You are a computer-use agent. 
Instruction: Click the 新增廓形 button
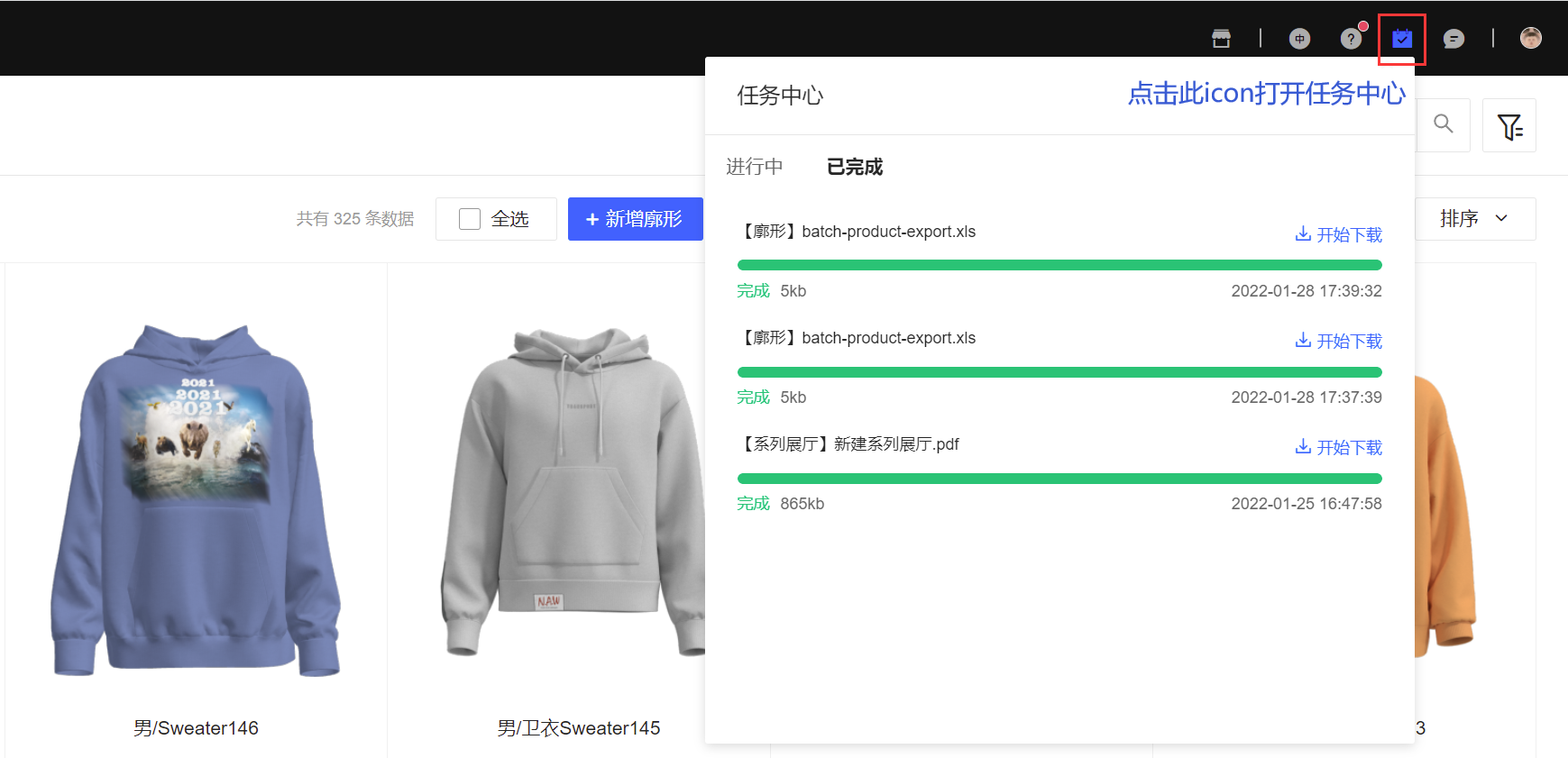point(635,219)
